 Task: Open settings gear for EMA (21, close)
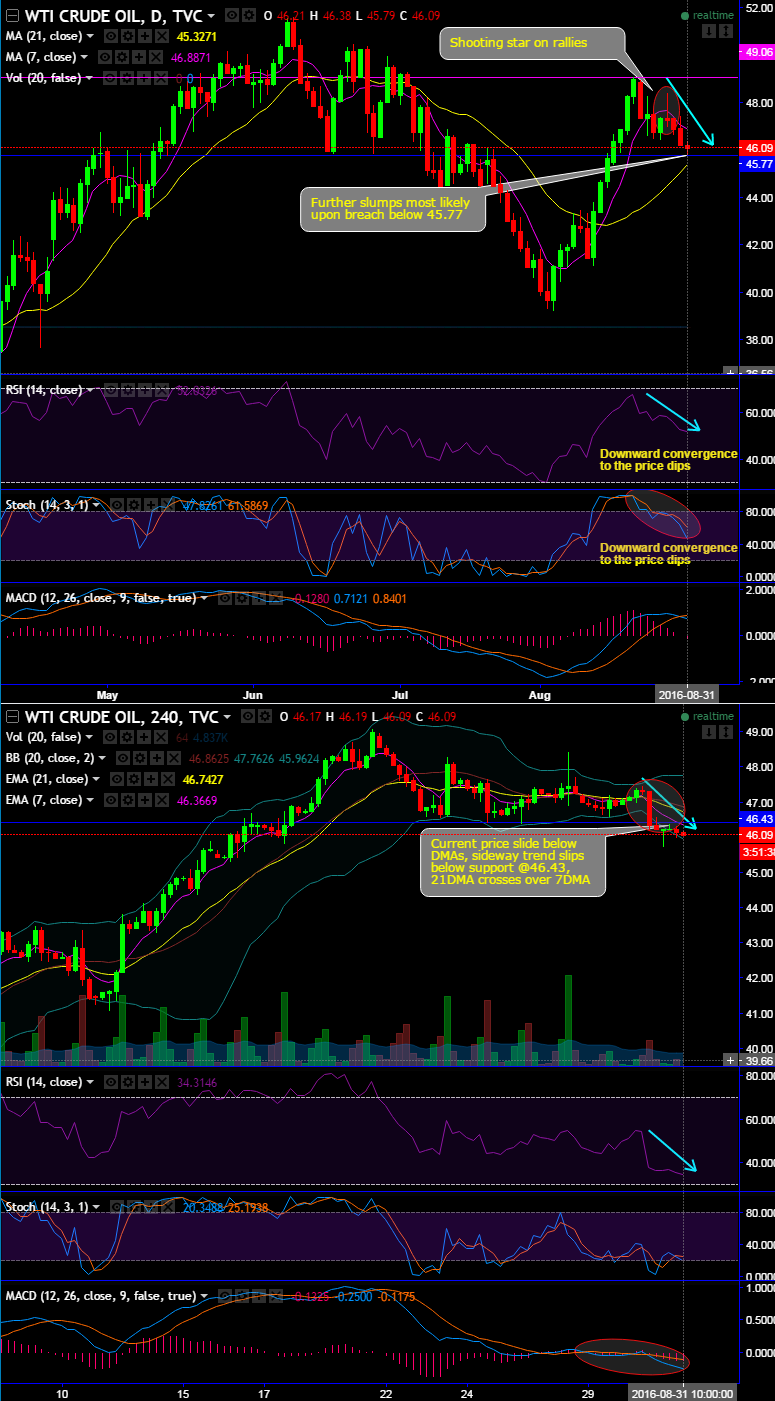(134, 778)
